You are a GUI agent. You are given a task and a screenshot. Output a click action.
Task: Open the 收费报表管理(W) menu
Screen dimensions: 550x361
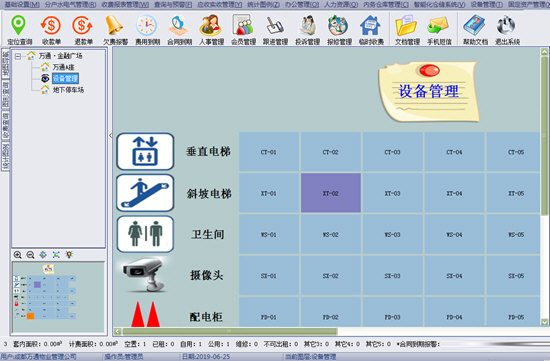coord(125,5)
